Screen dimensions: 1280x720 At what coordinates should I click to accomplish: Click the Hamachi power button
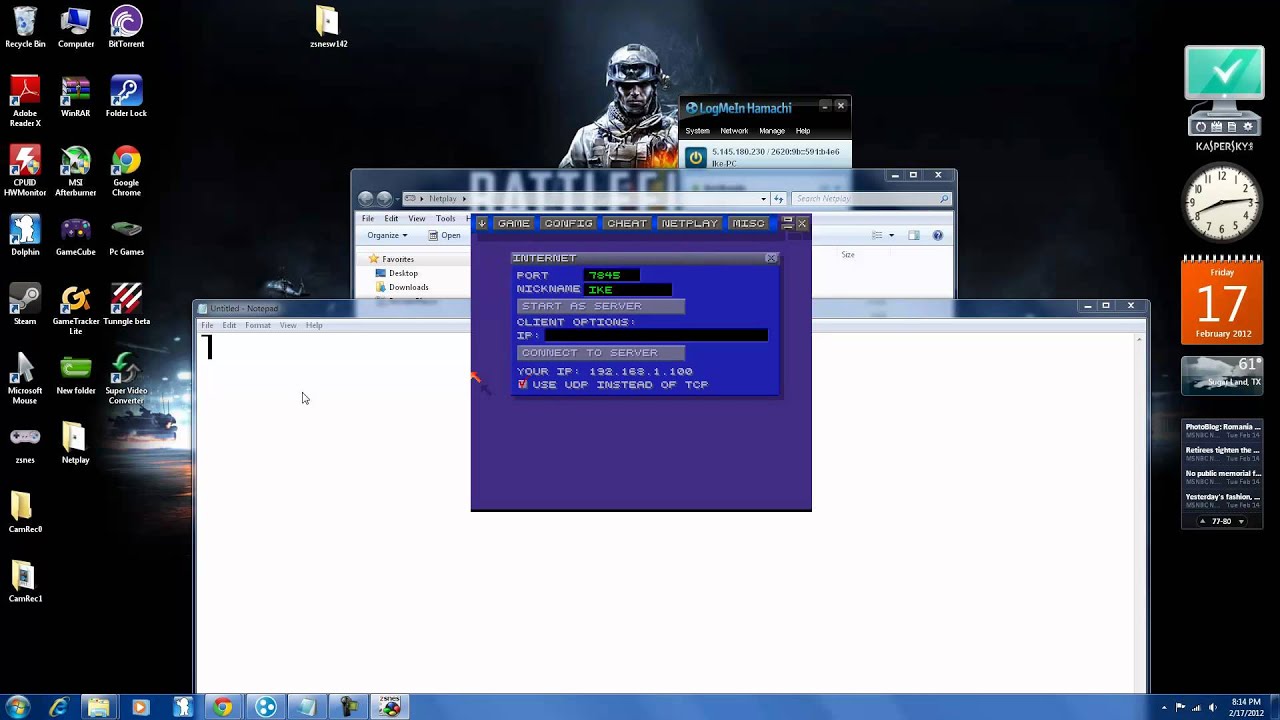[696, 157]
